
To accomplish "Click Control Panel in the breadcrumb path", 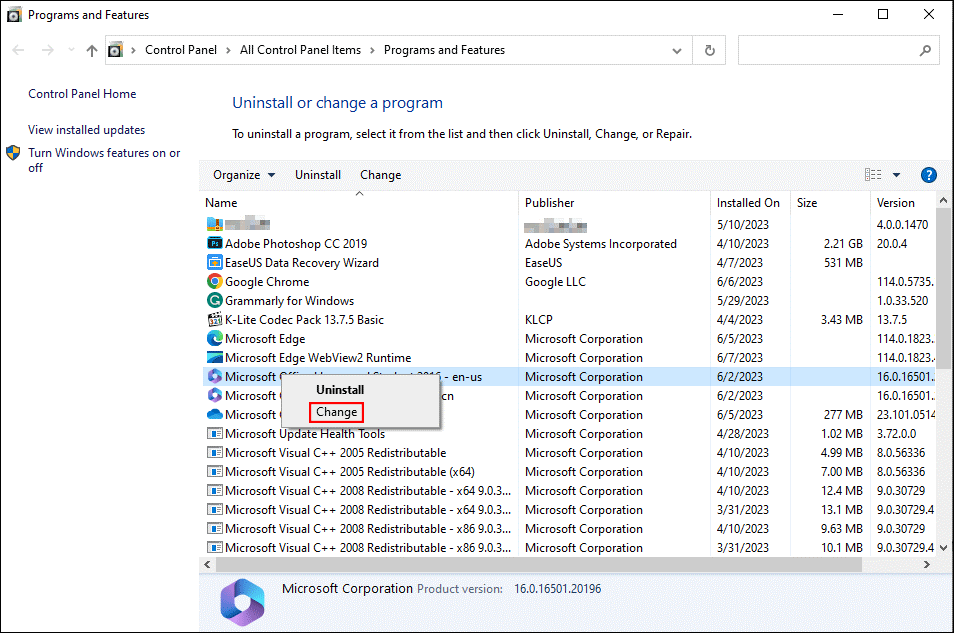I will pos(181,50).
